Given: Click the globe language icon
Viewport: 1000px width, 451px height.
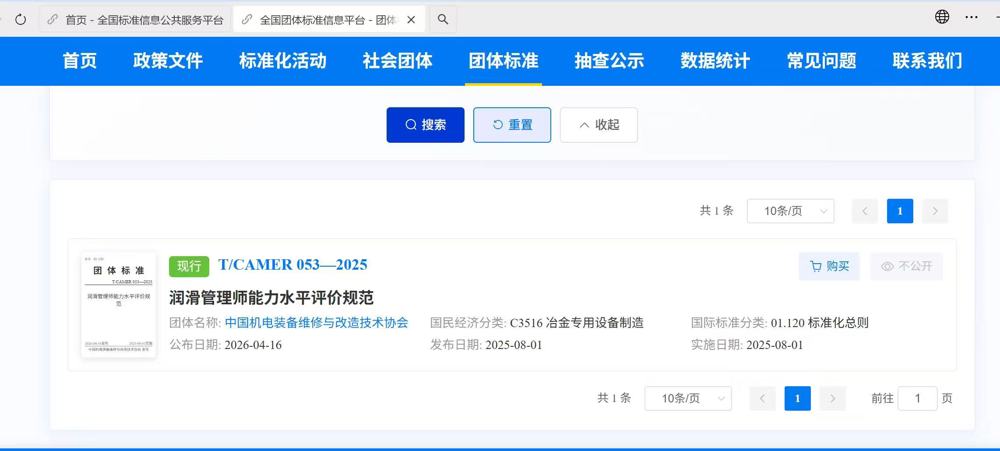Looking at the screenshot, I should (x=942, y=17).
